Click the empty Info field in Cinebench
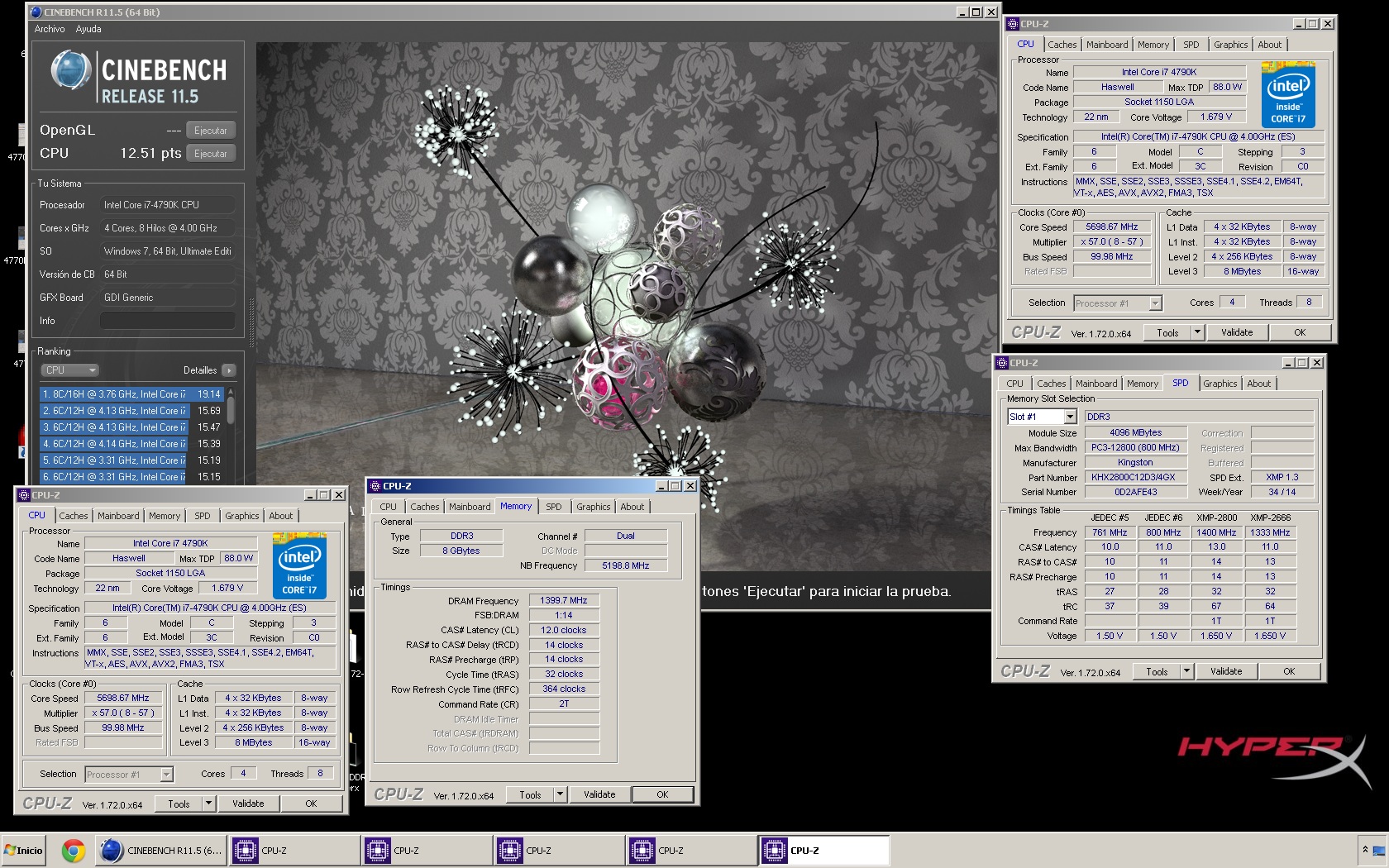 (168, 321)
